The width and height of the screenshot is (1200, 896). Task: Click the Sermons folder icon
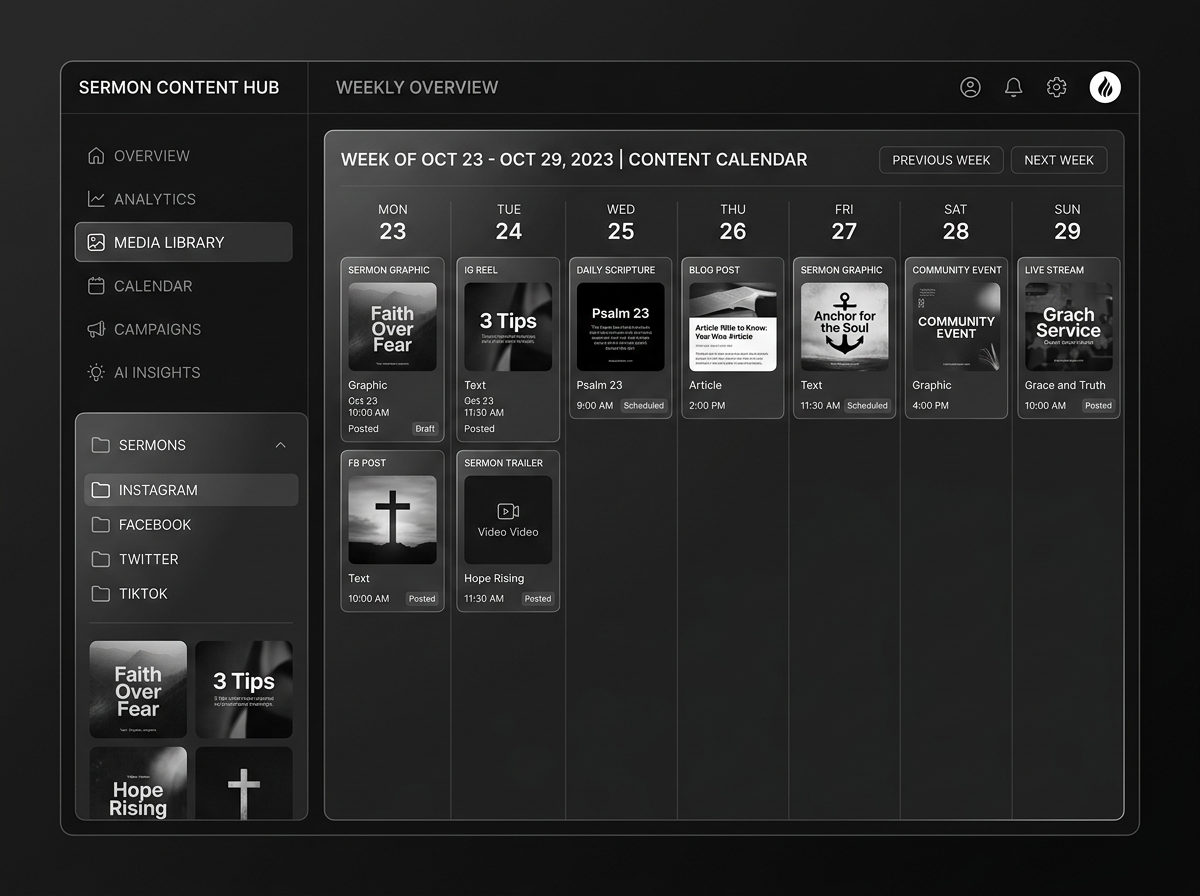click(x=100, y=445)
